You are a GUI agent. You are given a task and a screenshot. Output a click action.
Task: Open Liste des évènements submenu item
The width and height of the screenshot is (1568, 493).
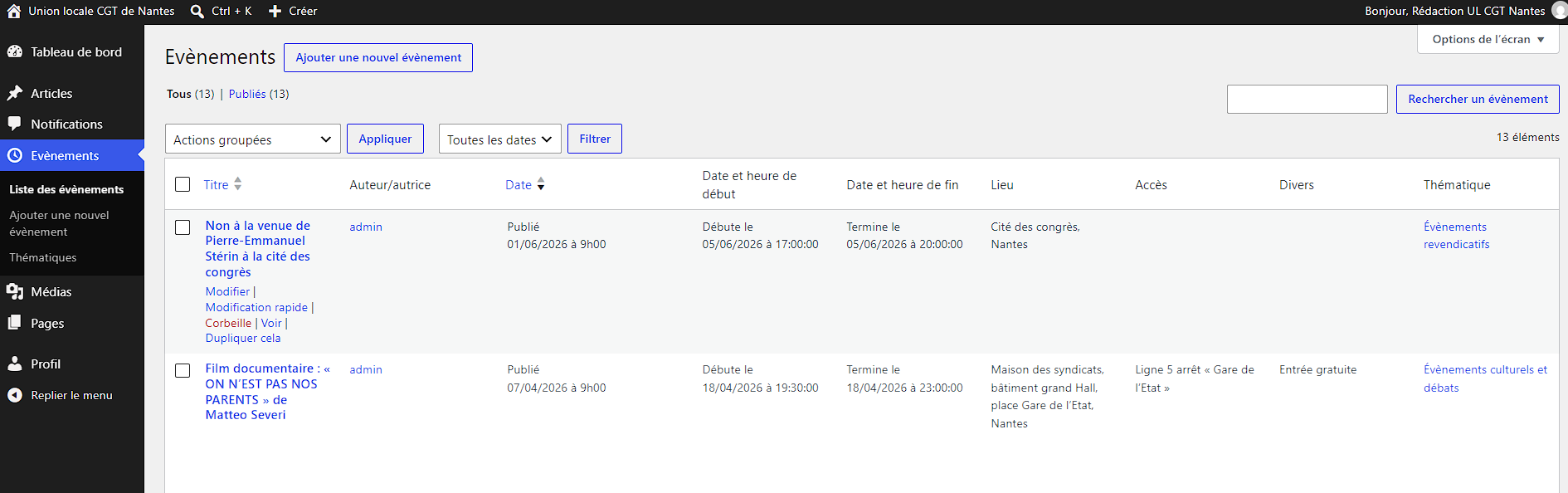66,189
